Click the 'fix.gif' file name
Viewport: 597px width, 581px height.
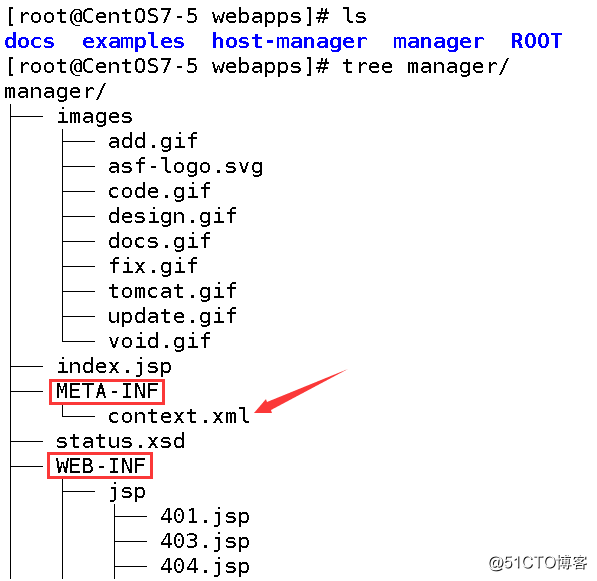[x=153, y=267]
